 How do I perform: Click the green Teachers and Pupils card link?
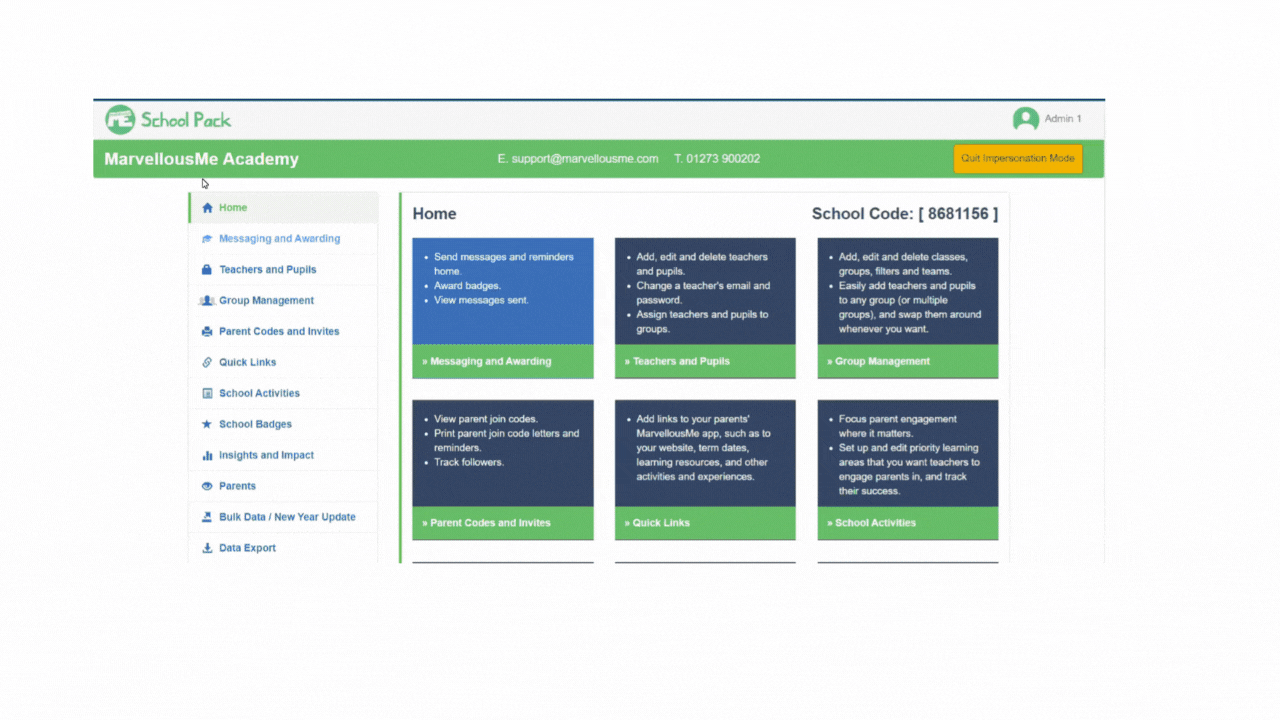pos(705,362)
